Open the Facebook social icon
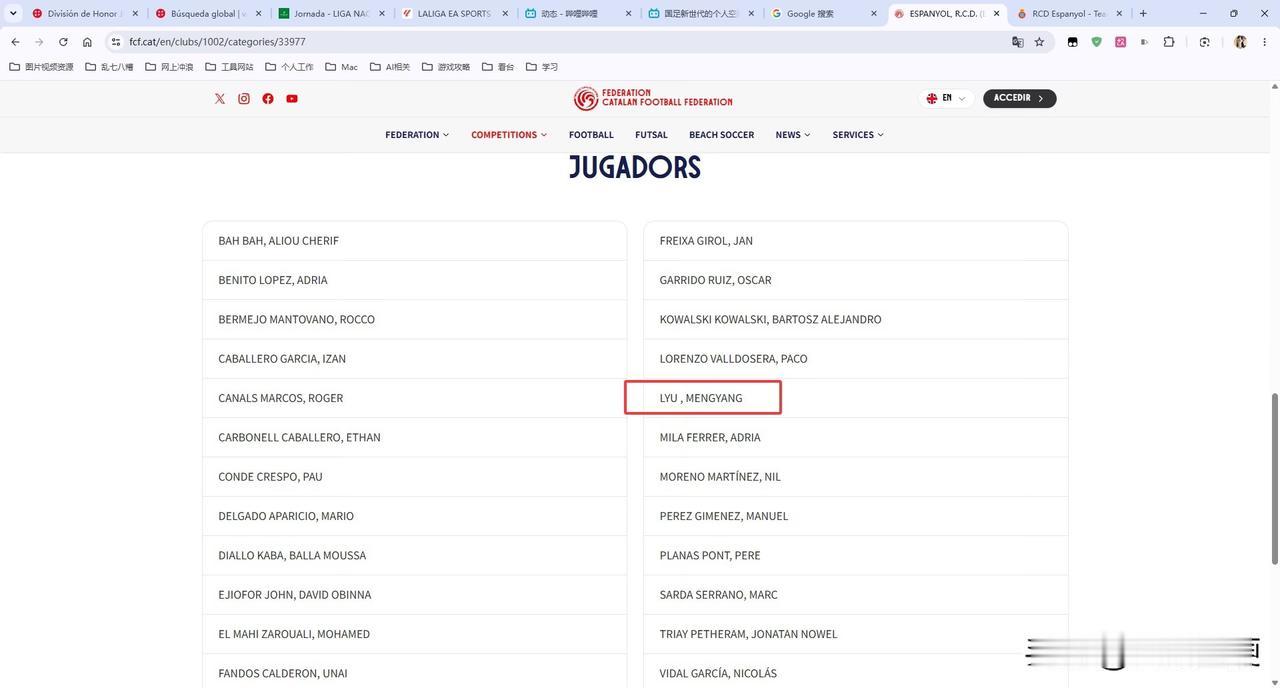This screenshot has width=1280, height=688. (268, 98)
